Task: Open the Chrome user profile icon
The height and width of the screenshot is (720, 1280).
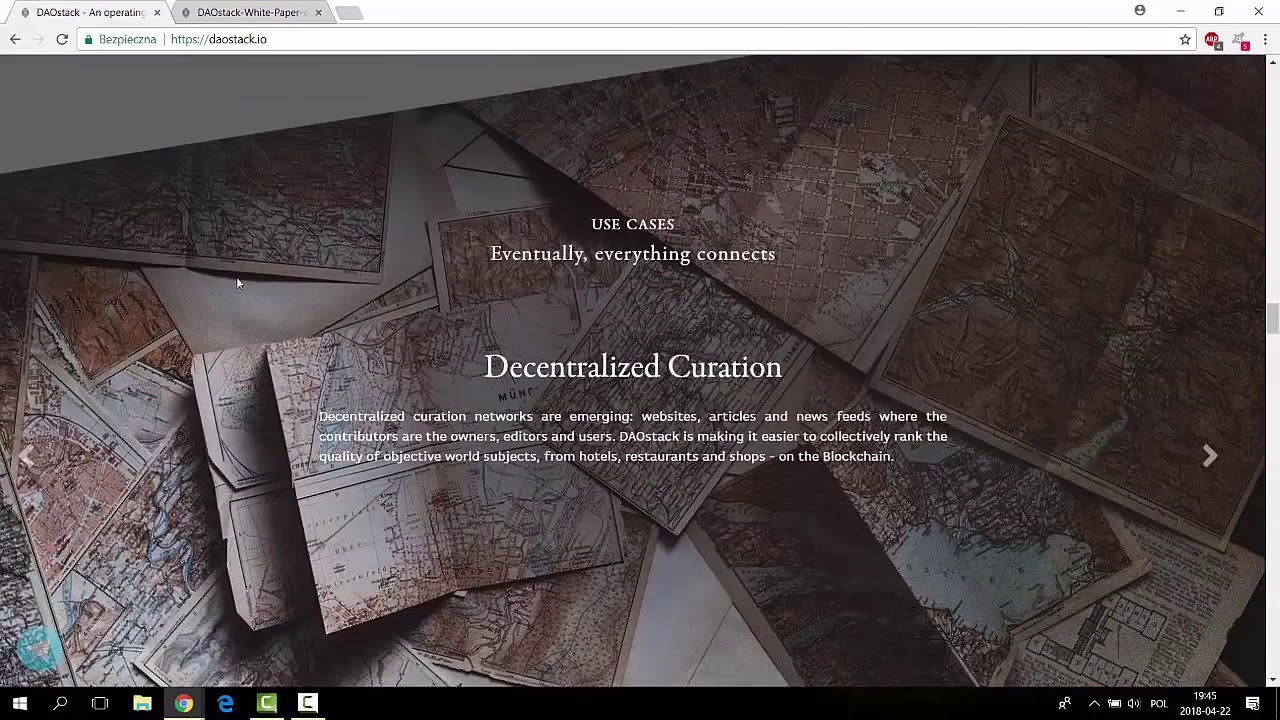Action: tap(1140, 11)
